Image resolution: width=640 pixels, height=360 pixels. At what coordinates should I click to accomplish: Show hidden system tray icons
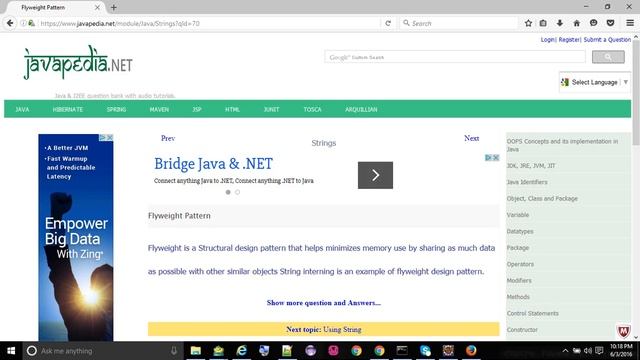pyautogui.click(x=565, y=351)
